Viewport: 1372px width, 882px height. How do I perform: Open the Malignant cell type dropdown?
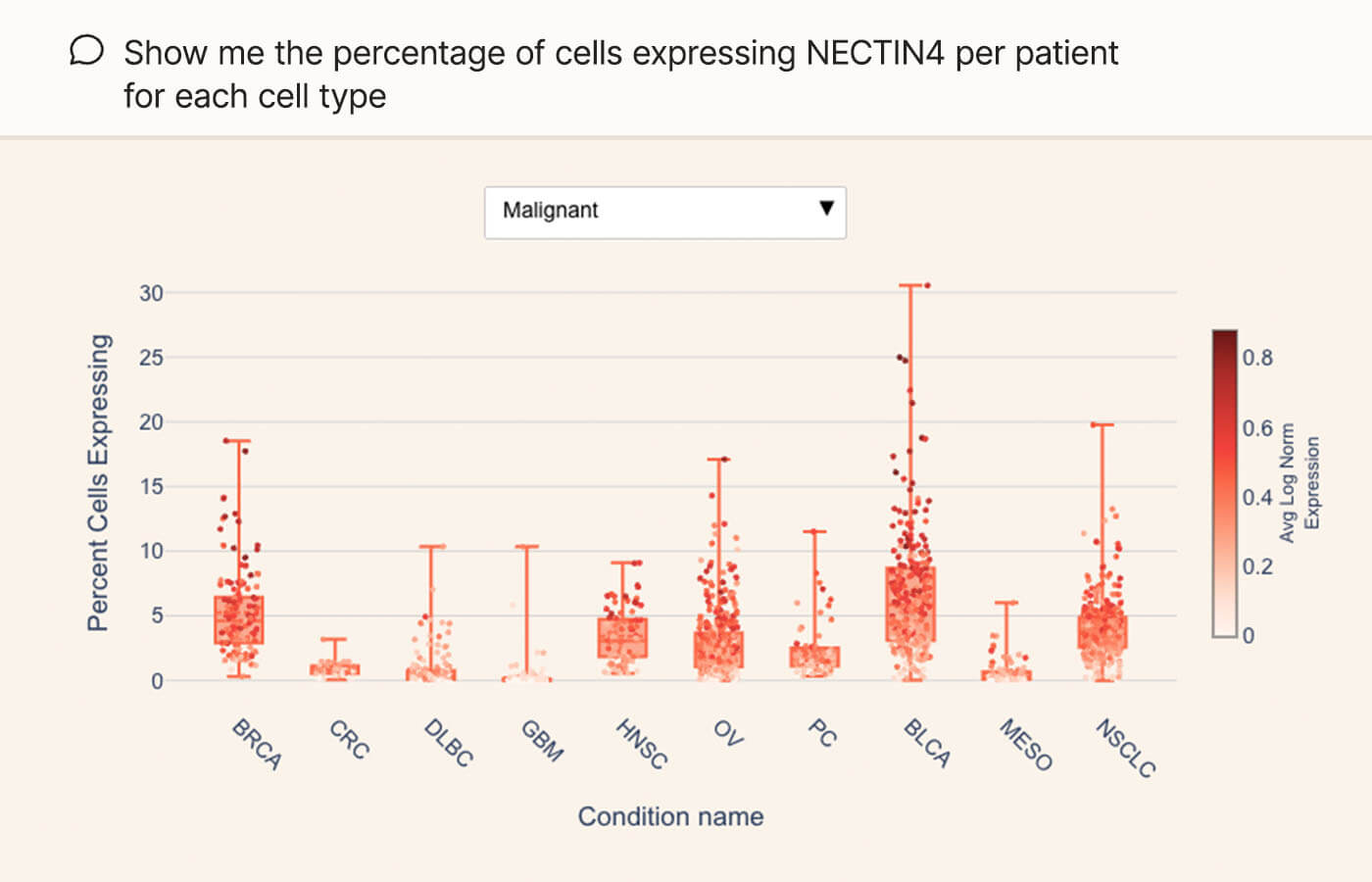(x=665, y=212)
